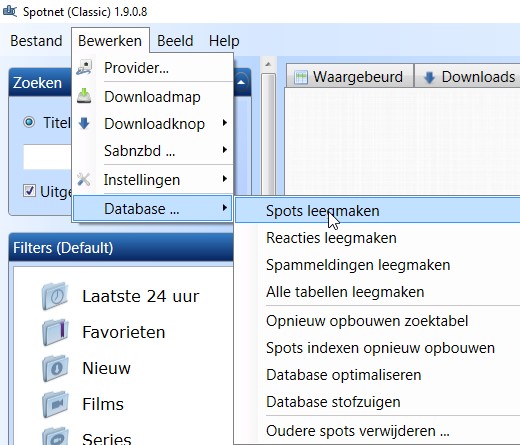Click the sidebar vertical scrollbar thumb
Screen dimensions: 520x445
(x=268, y=134)
